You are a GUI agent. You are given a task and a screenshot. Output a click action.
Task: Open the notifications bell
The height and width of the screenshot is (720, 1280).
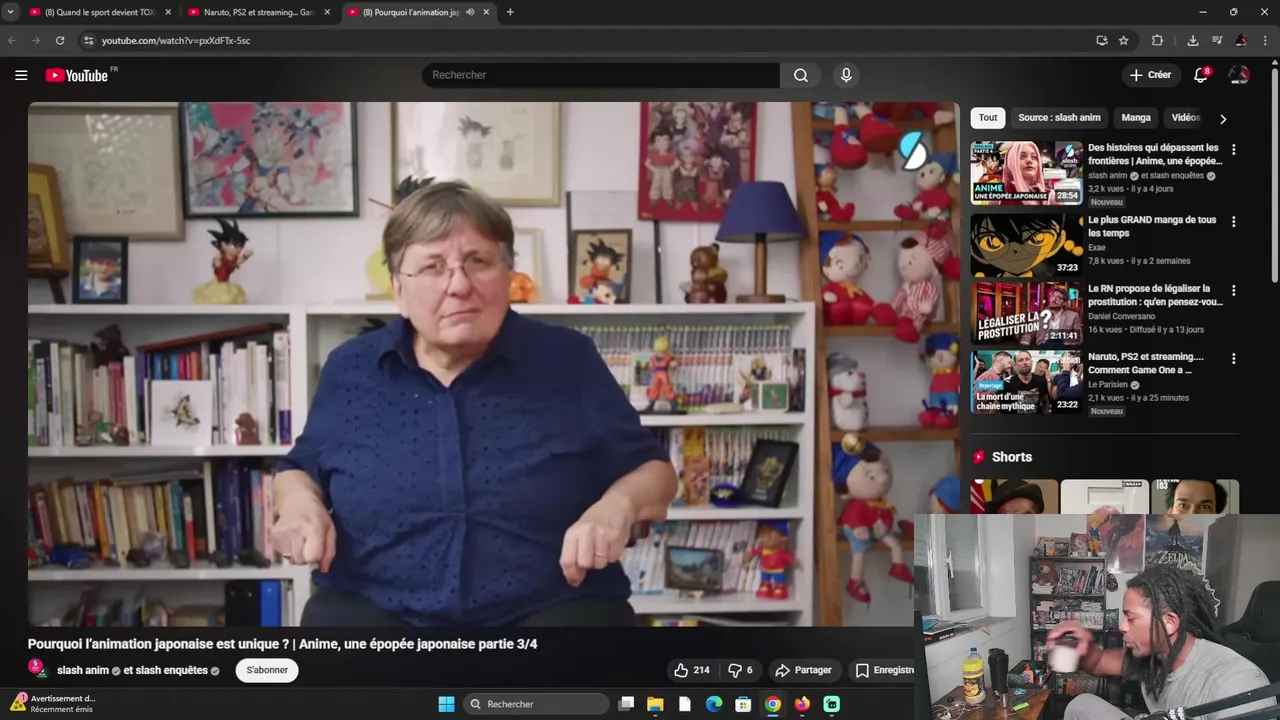pos(1202,75)
